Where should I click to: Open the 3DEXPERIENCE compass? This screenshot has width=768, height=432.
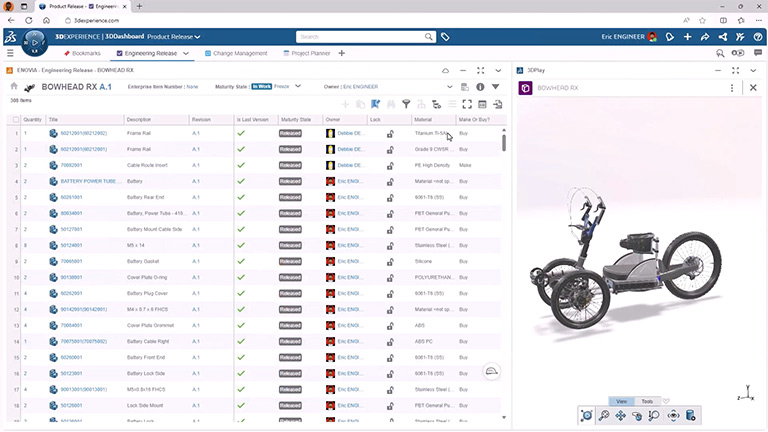(34, 43)
